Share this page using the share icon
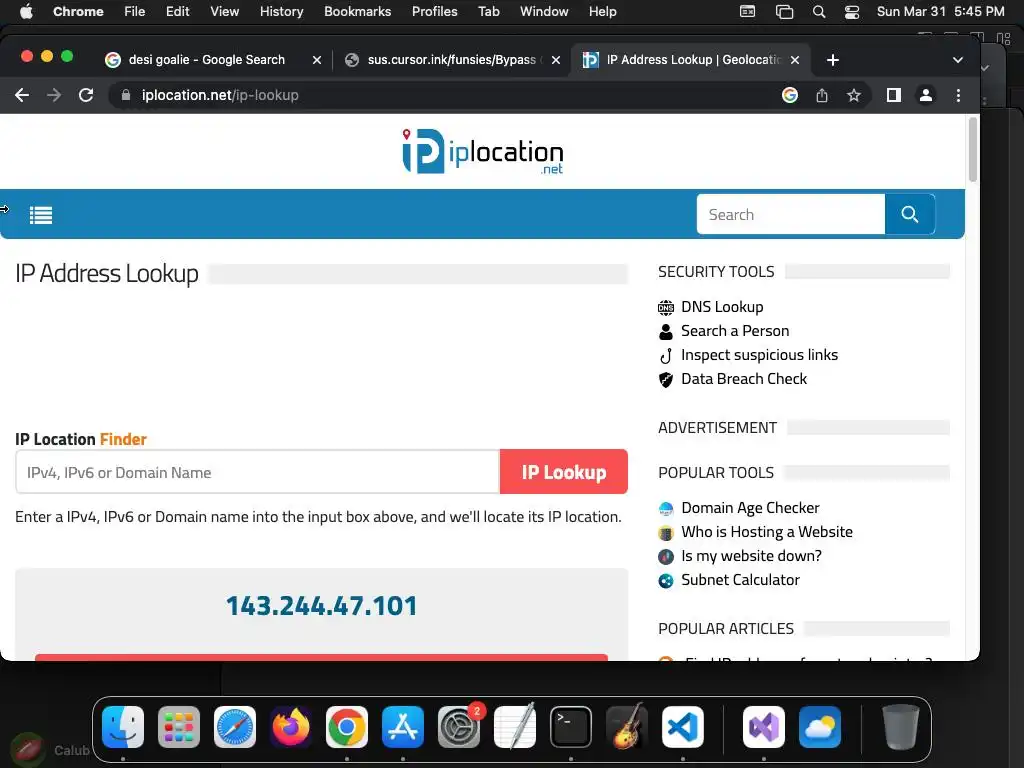 click(x=822, y=95)
